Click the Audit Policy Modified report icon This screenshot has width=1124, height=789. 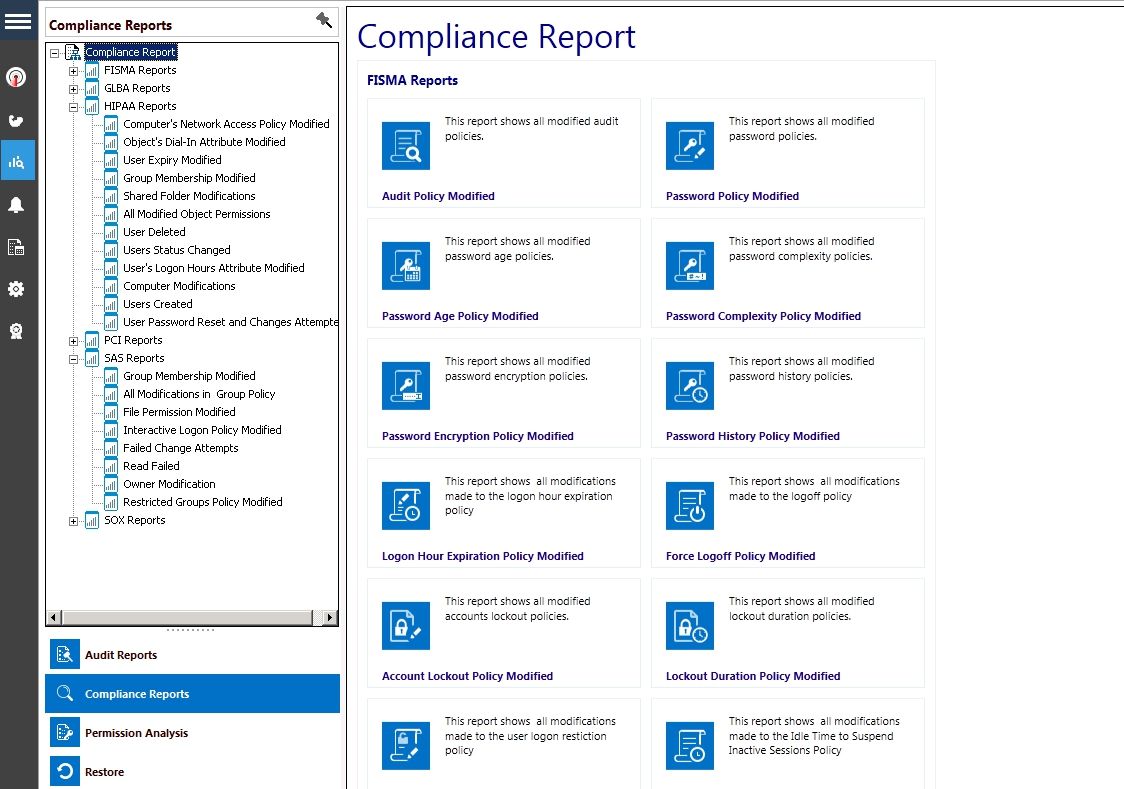tap(406, 145)
